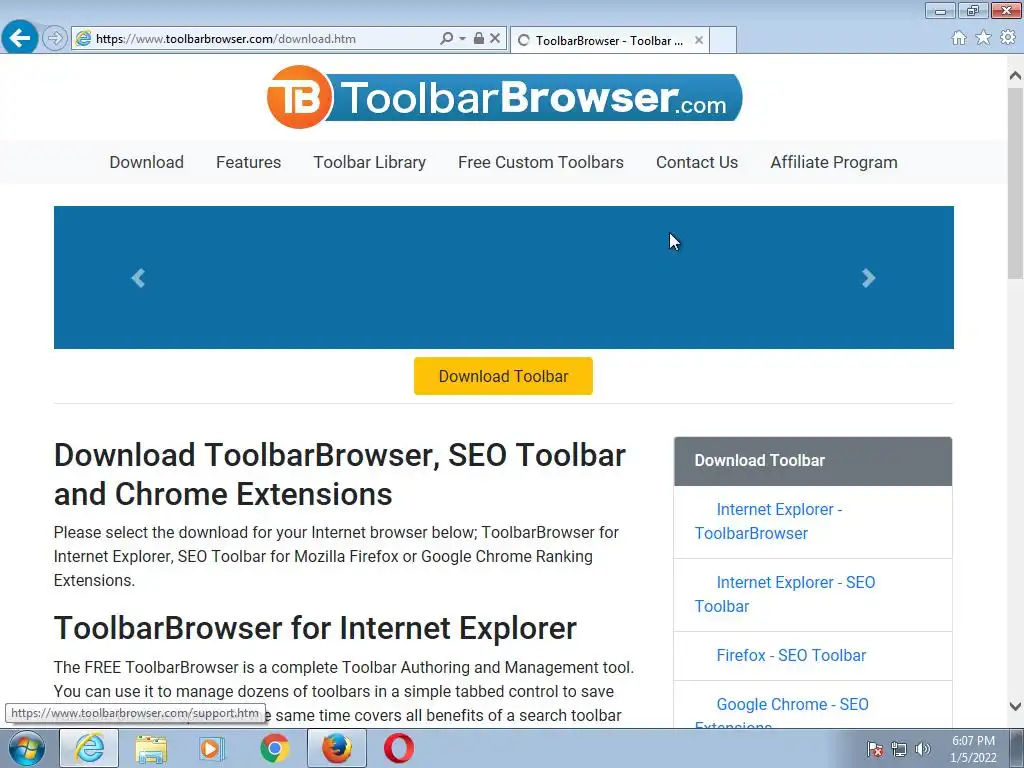Screen dimensions: 1024x768
Task: Open Firefox from taskbar
Action: point(337,748)
